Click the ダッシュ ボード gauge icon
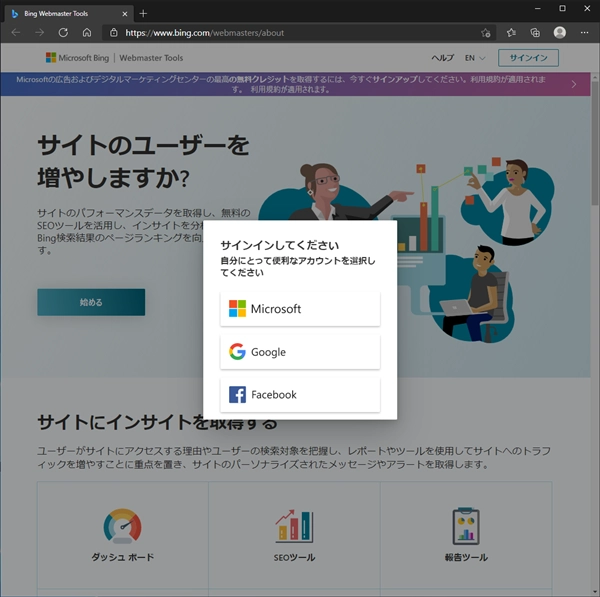The image size is (600, 597). [122, 526]
